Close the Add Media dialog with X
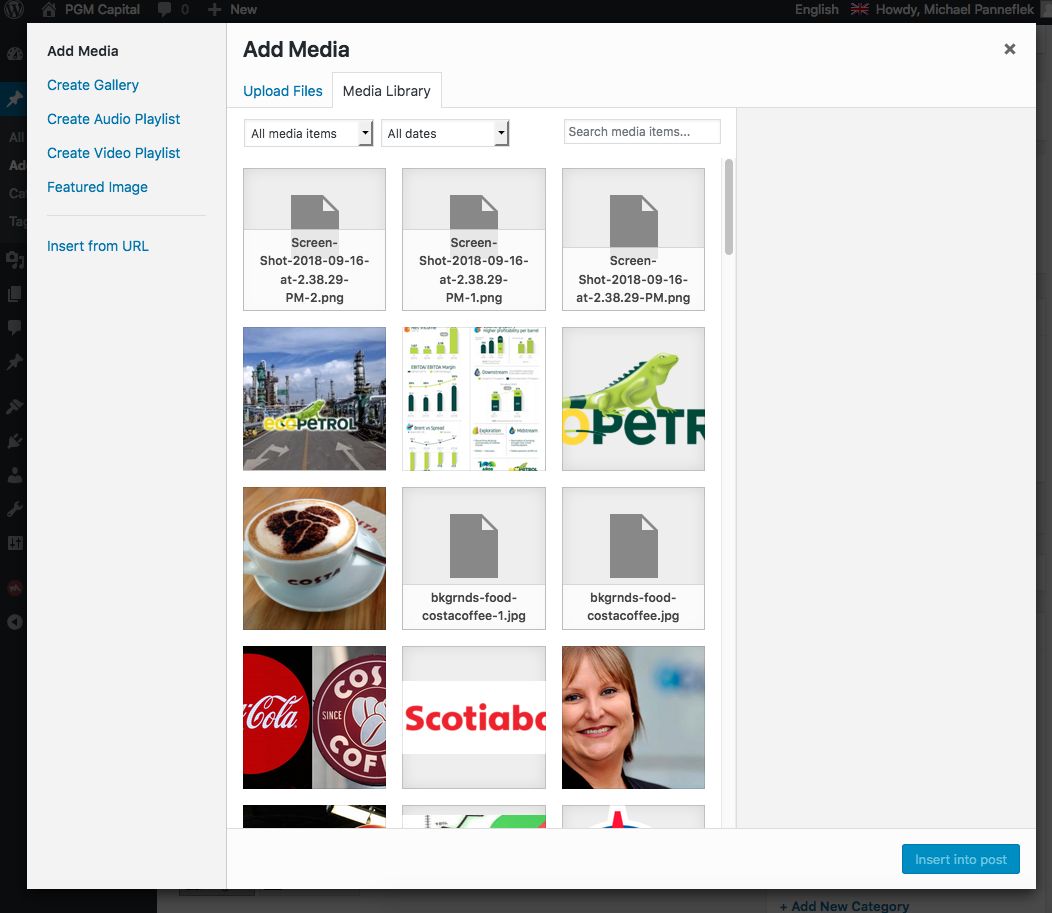Viewport: 1052px width, 913px height. click(1010, 49)
